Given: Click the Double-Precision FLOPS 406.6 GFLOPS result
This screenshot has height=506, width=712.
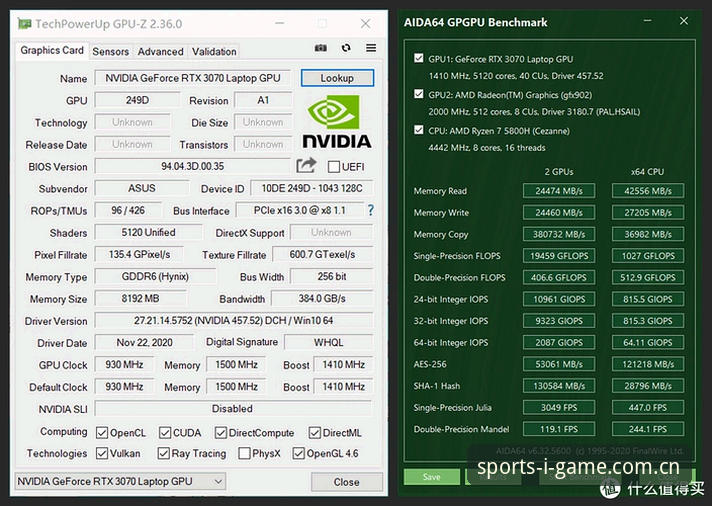Looking at the screenshot, I should click(559, 278).
